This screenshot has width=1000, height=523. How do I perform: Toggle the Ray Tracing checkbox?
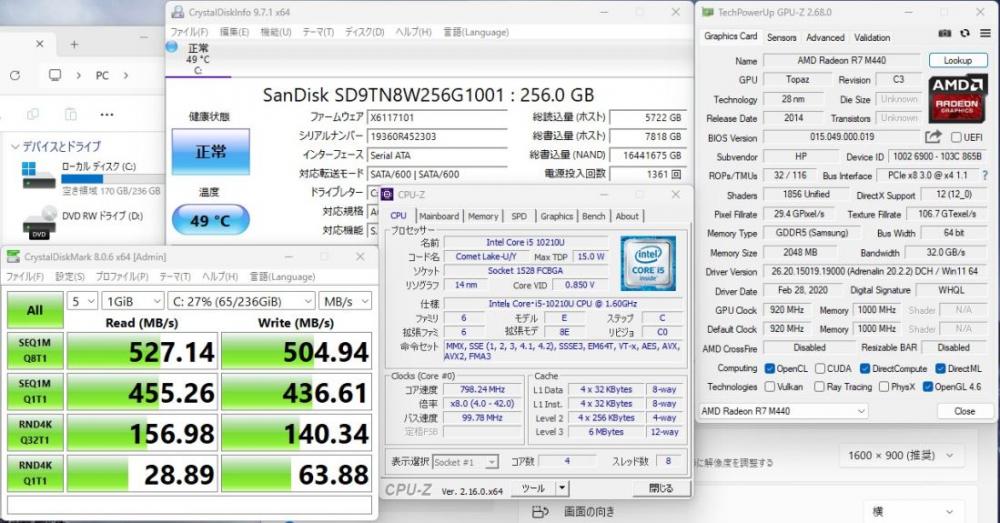819,387
